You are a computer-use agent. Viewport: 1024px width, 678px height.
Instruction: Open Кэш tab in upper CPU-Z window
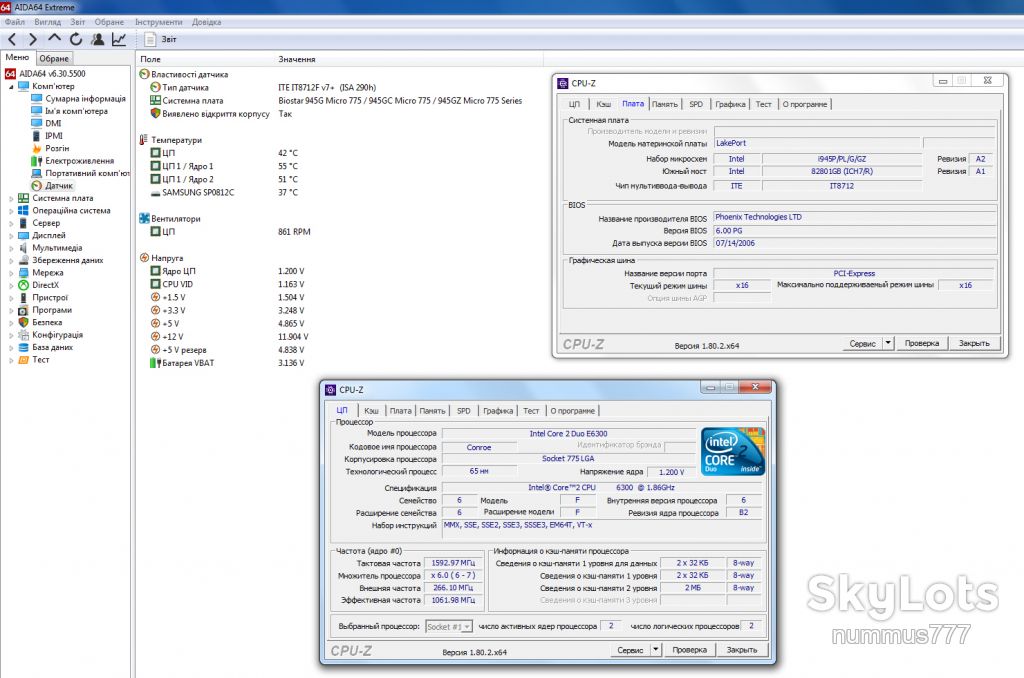click(x=603, y=104)
